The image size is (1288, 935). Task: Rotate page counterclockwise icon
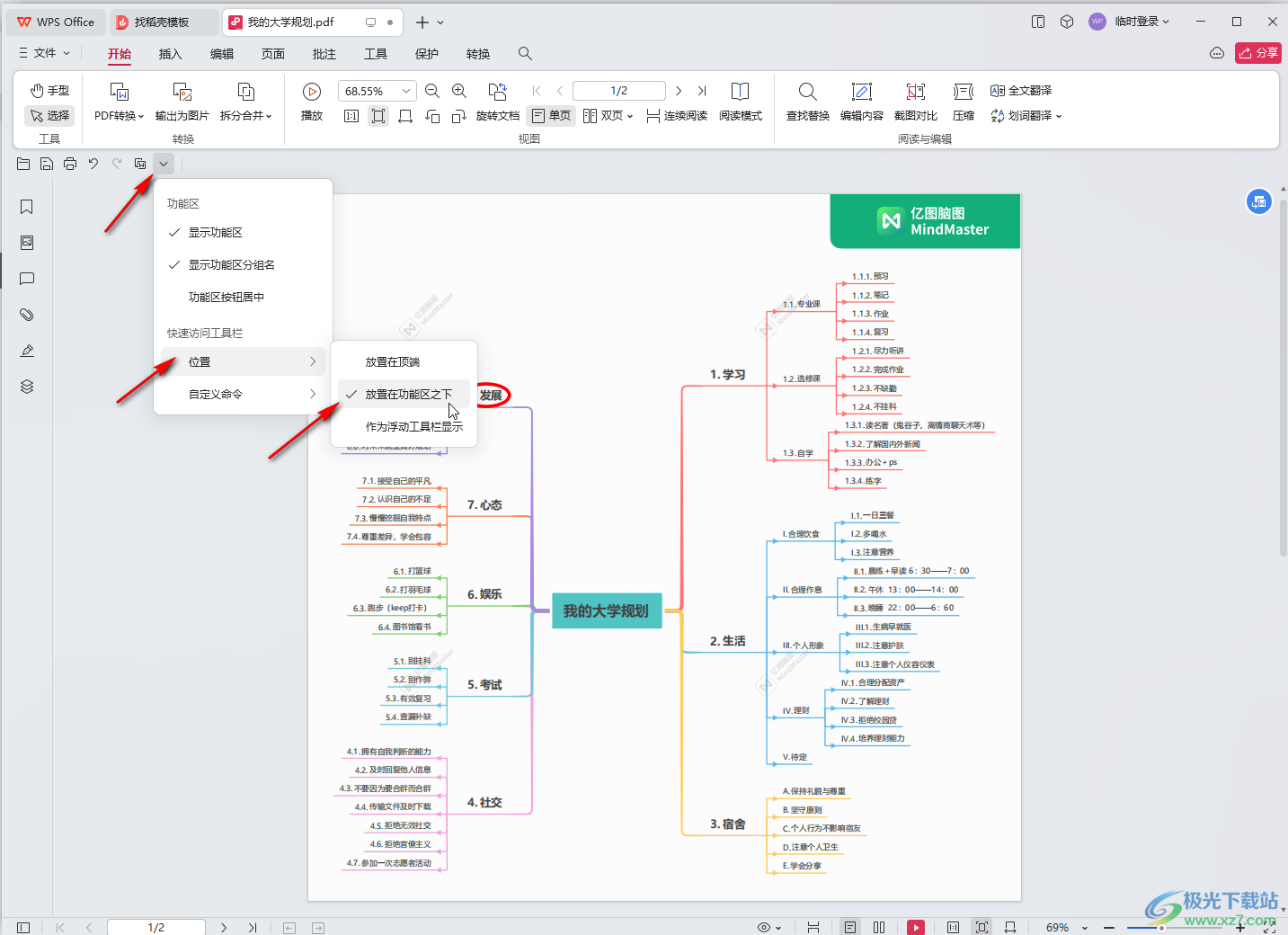pyautogui.click(x=432, y=116)
